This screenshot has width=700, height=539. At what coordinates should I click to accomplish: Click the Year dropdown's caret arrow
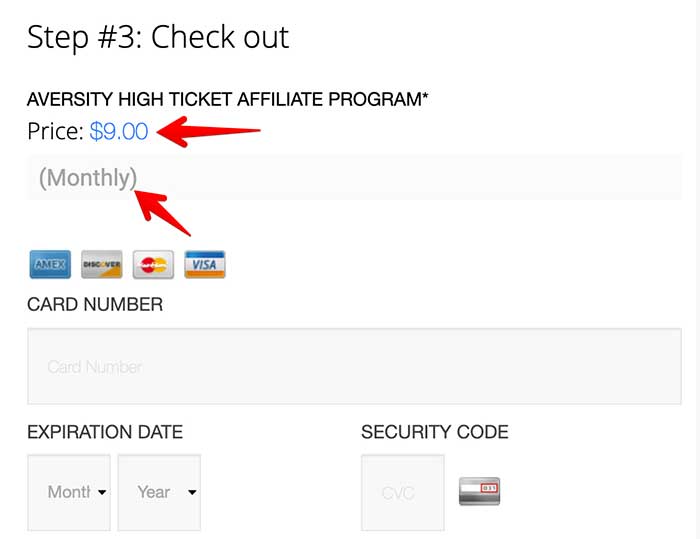tap(192, 492)
